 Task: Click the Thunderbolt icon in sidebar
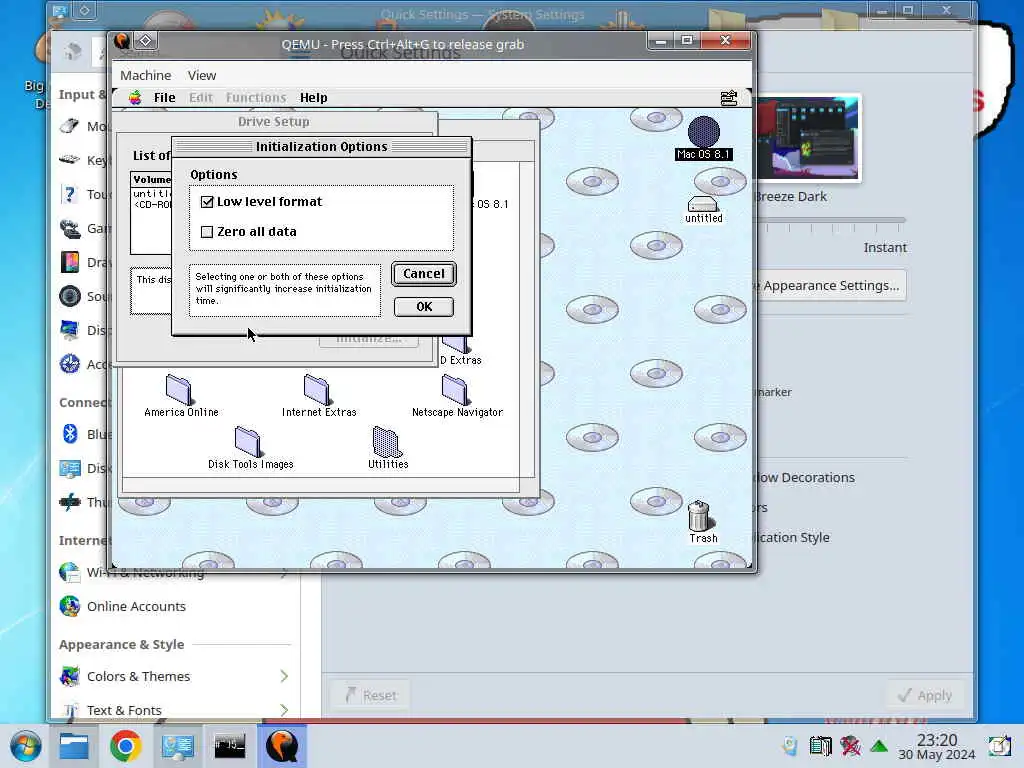(70, 502)
